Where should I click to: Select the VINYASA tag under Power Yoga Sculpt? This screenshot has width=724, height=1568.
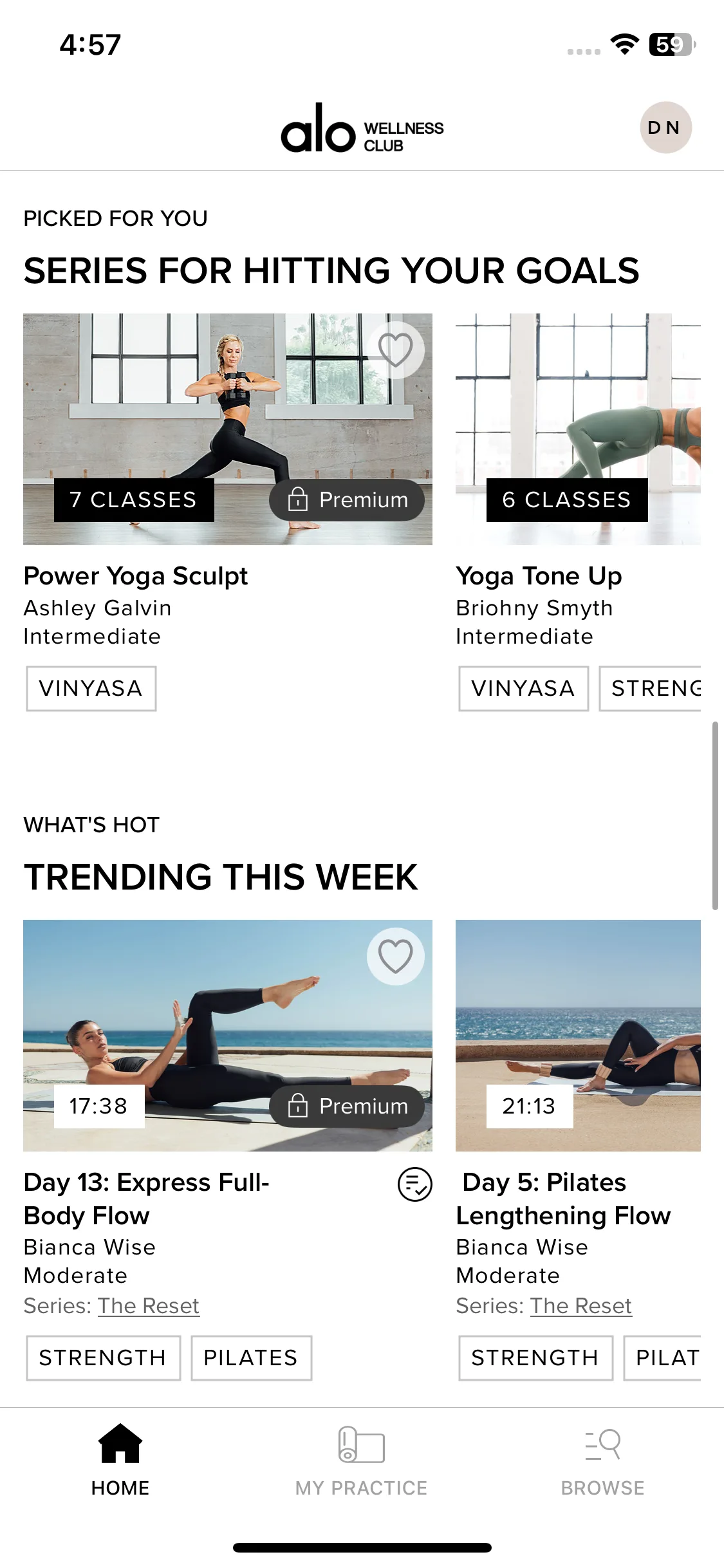coord(91,689)
